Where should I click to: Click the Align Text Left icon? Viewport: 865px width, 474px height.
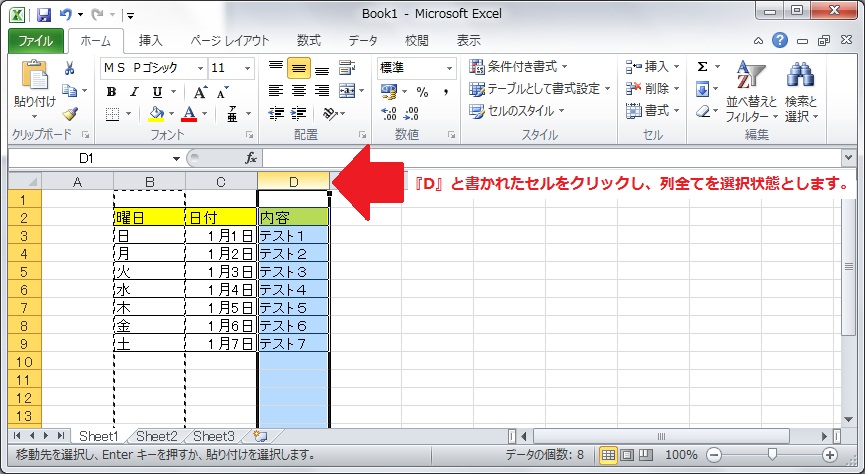[x=275, y=90]
